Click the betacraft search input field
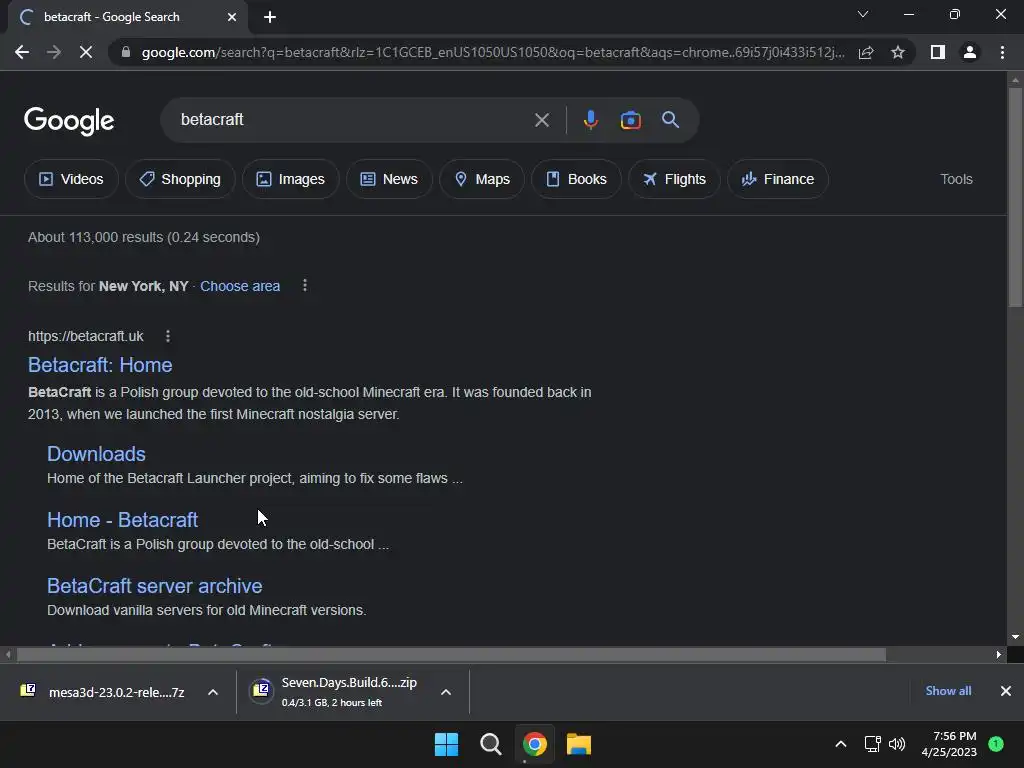The image size is (1024, 768). [x=353, y=120]
